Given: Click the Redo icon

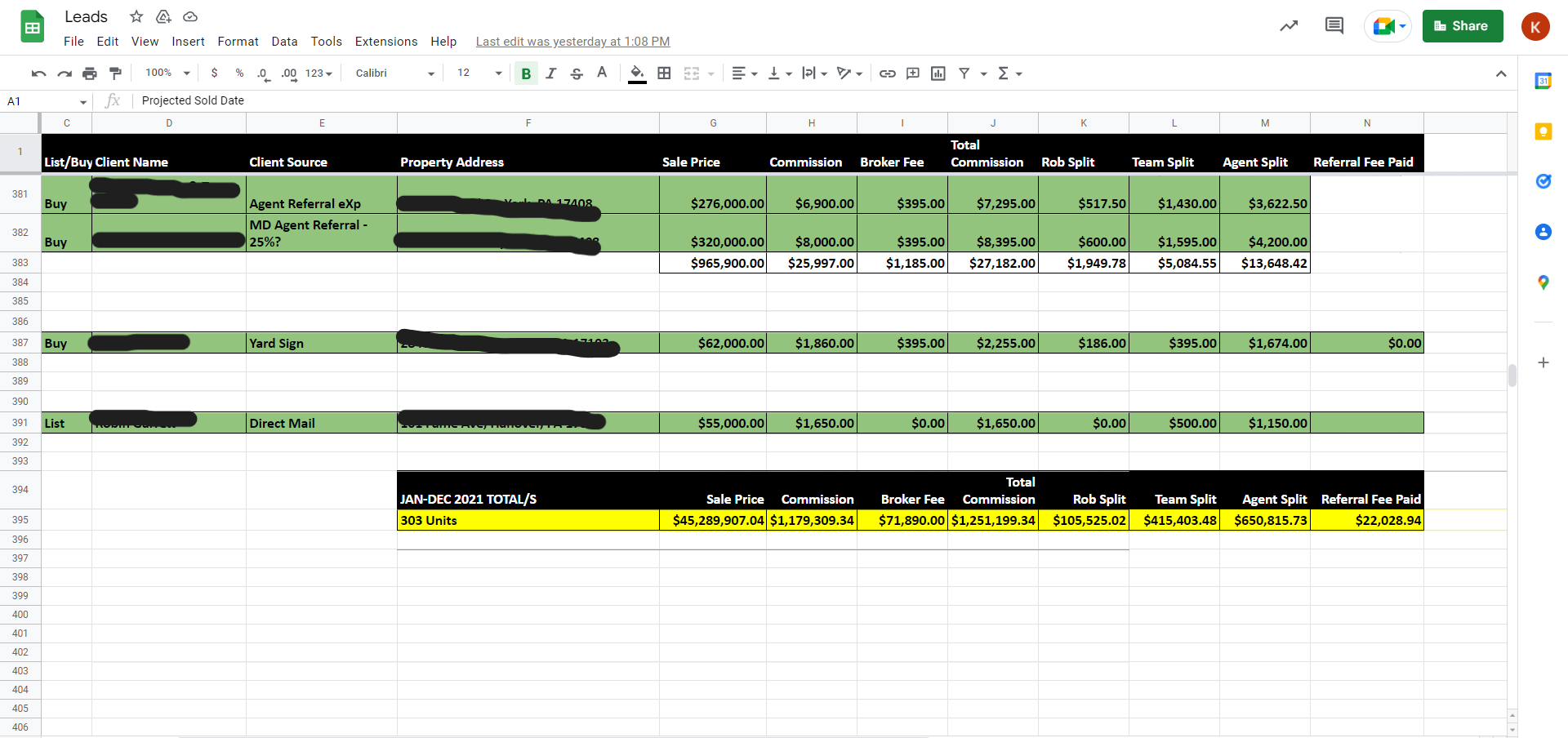Looking at the screenshot, I should (65, 73).
